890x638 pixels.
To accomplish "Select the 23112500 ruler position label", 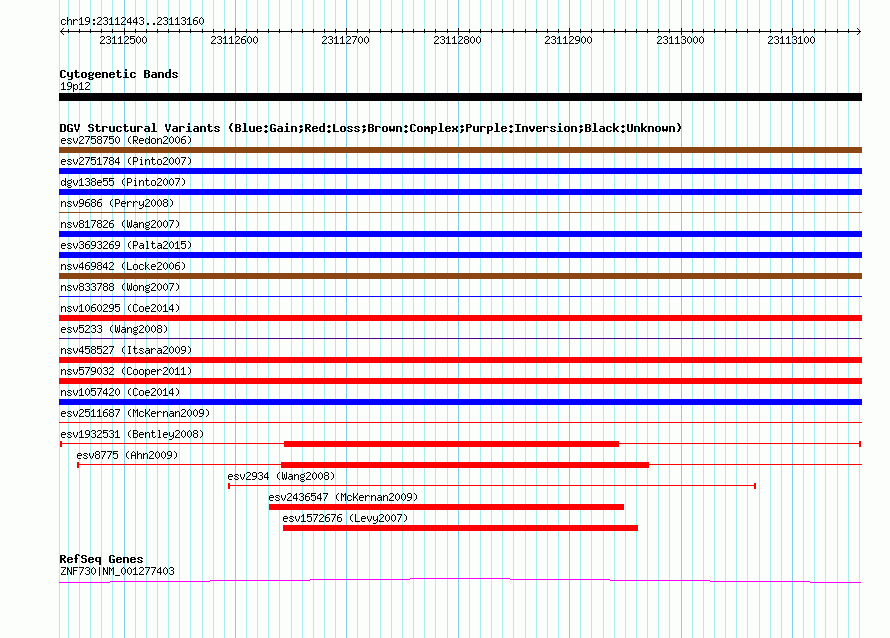I will tap(123, 40).
